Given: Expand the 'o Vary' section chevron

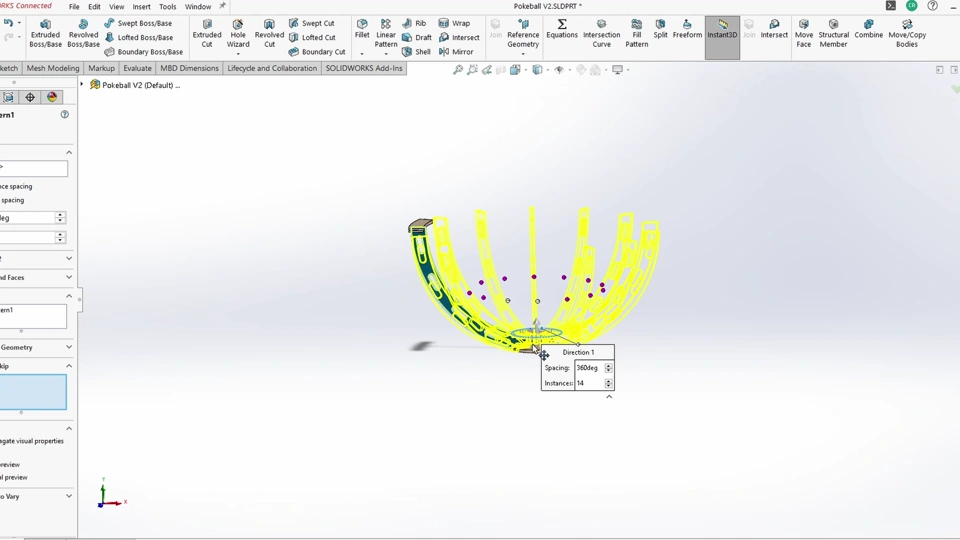Looking at the screenshot, I should click(69, 497).
